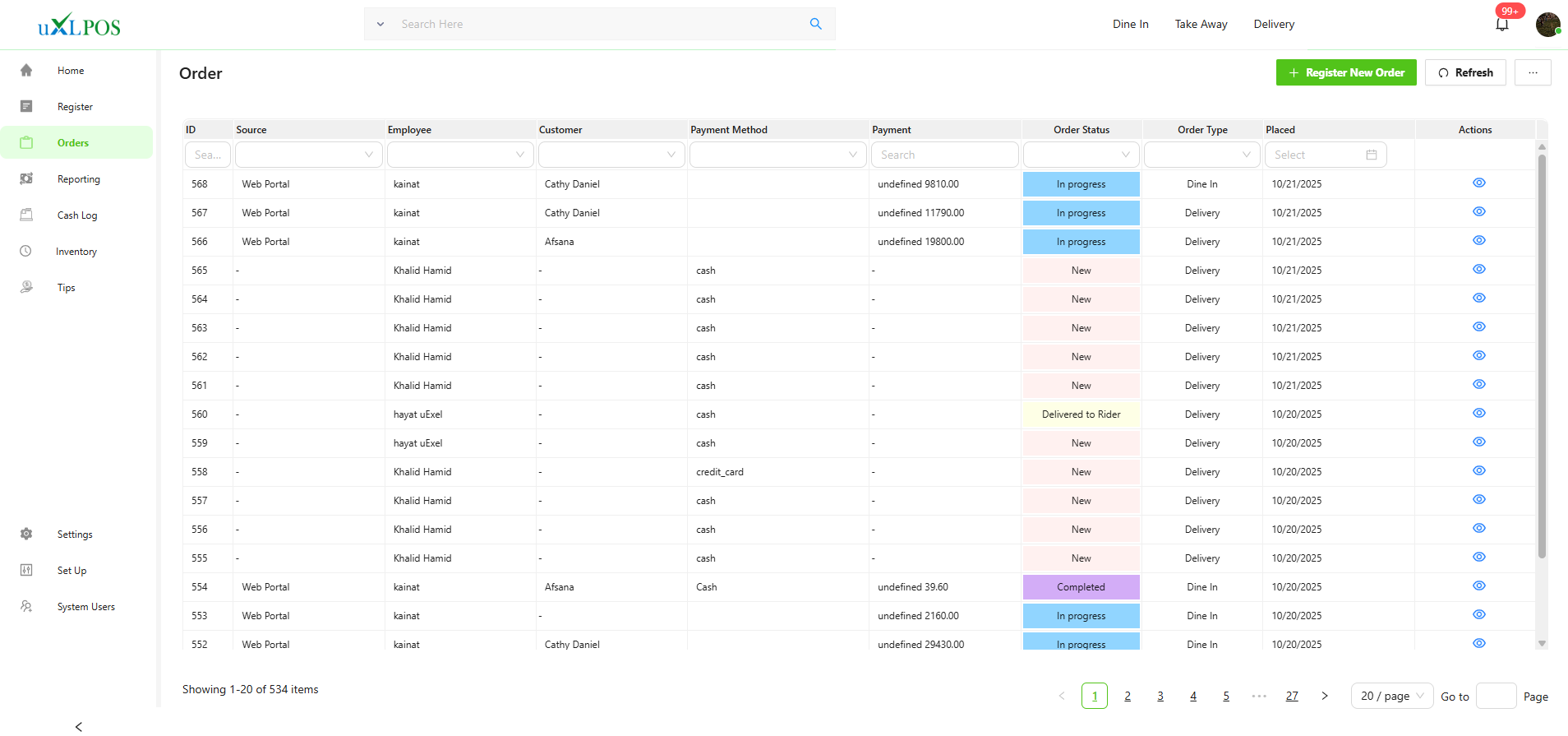Go to Settings in sidebar
This screenshot has height=736, width=1568.
coord(74,535)
